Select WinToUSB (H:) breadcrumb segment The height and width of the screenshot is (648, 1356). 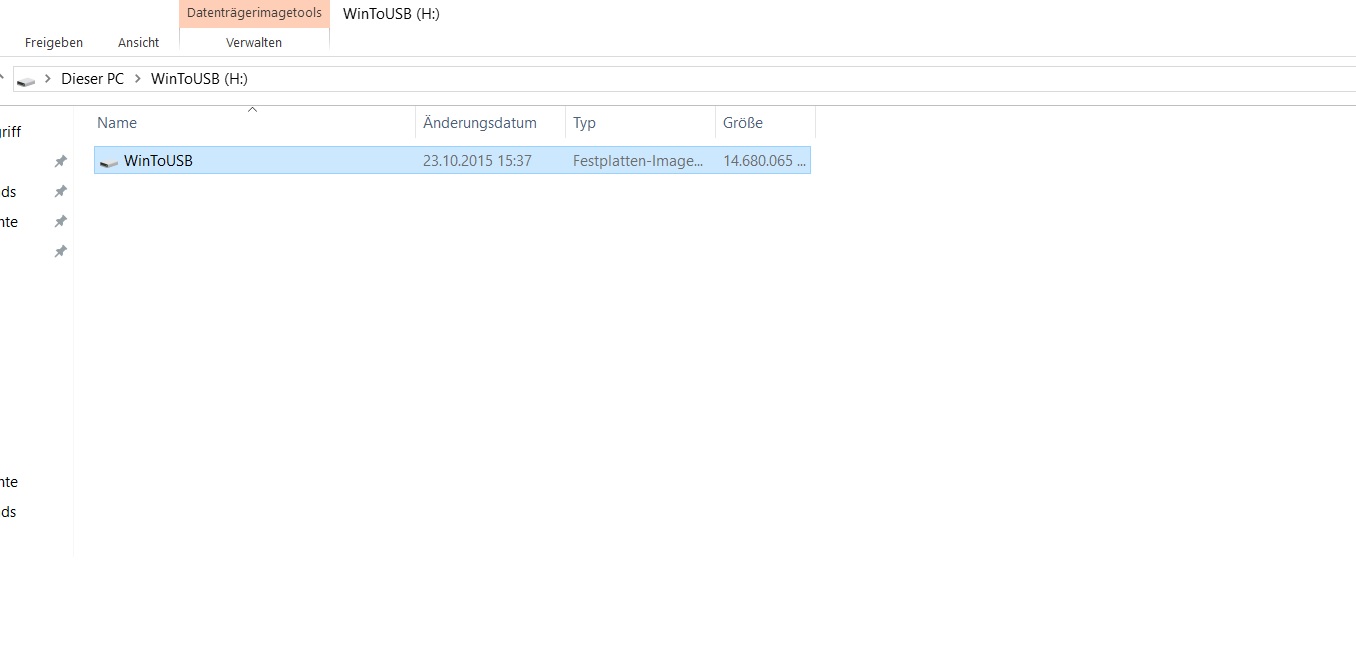(199, 79)
